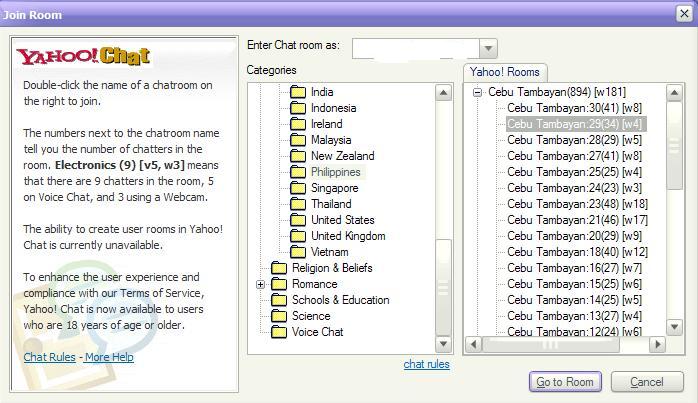This screenshot has width=698, height=403.
Task: Switch to the Yahoo! Rooms tab
Action: 505,72
